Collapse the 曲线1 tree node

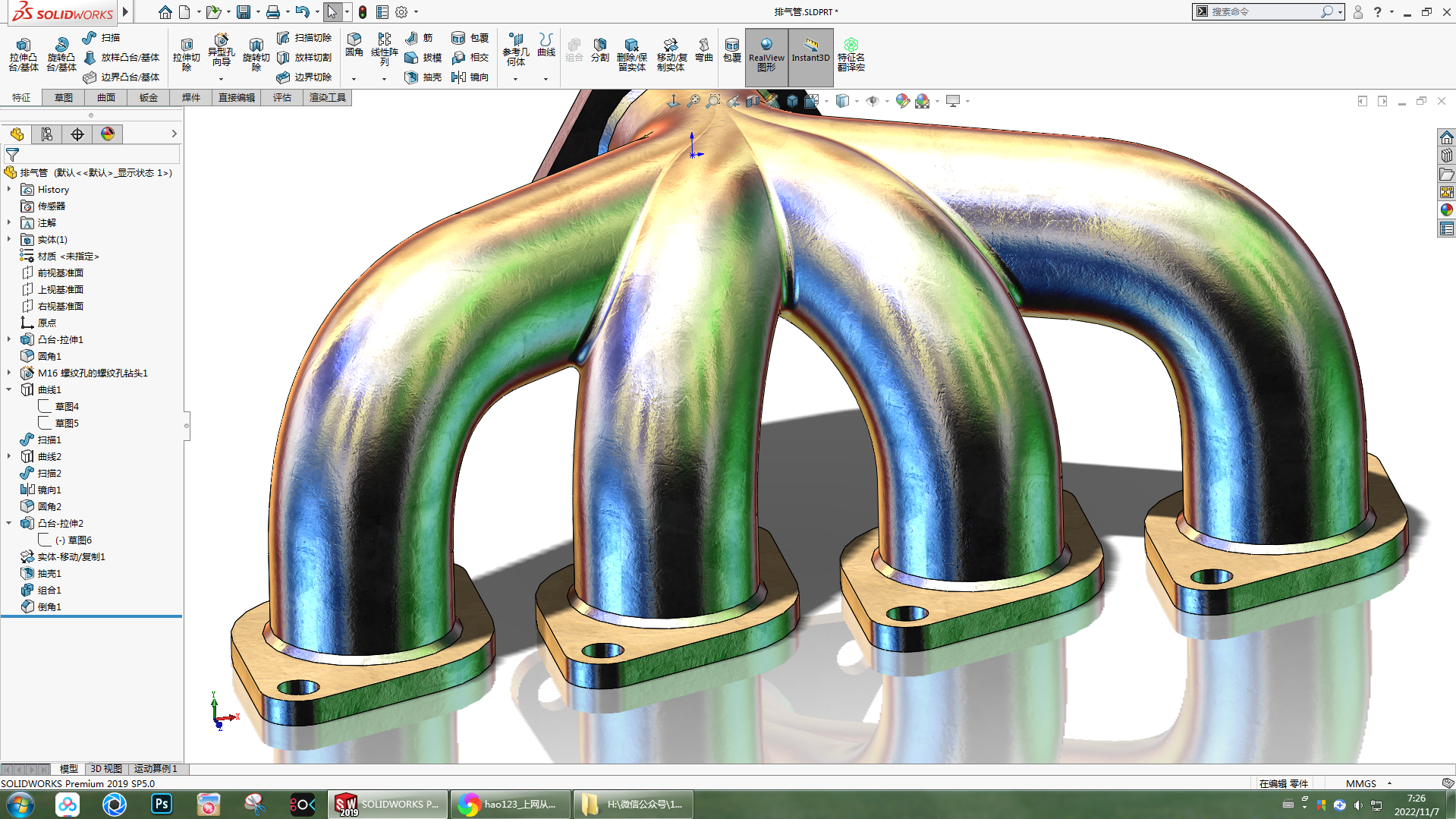pyautogui.click(x=9, y=389)
